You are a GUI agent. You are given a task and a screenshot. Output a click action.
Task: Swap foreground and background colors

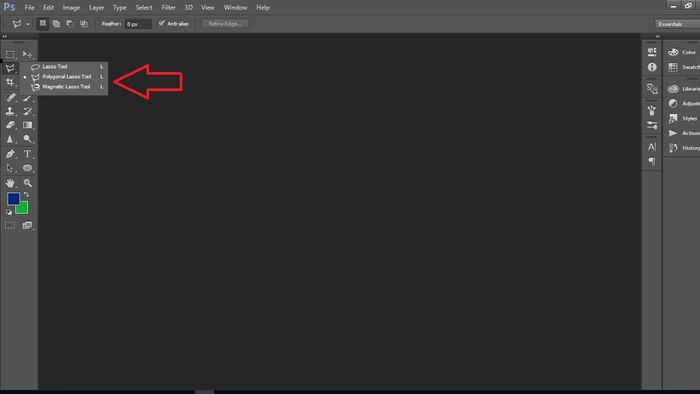[26, 195]
